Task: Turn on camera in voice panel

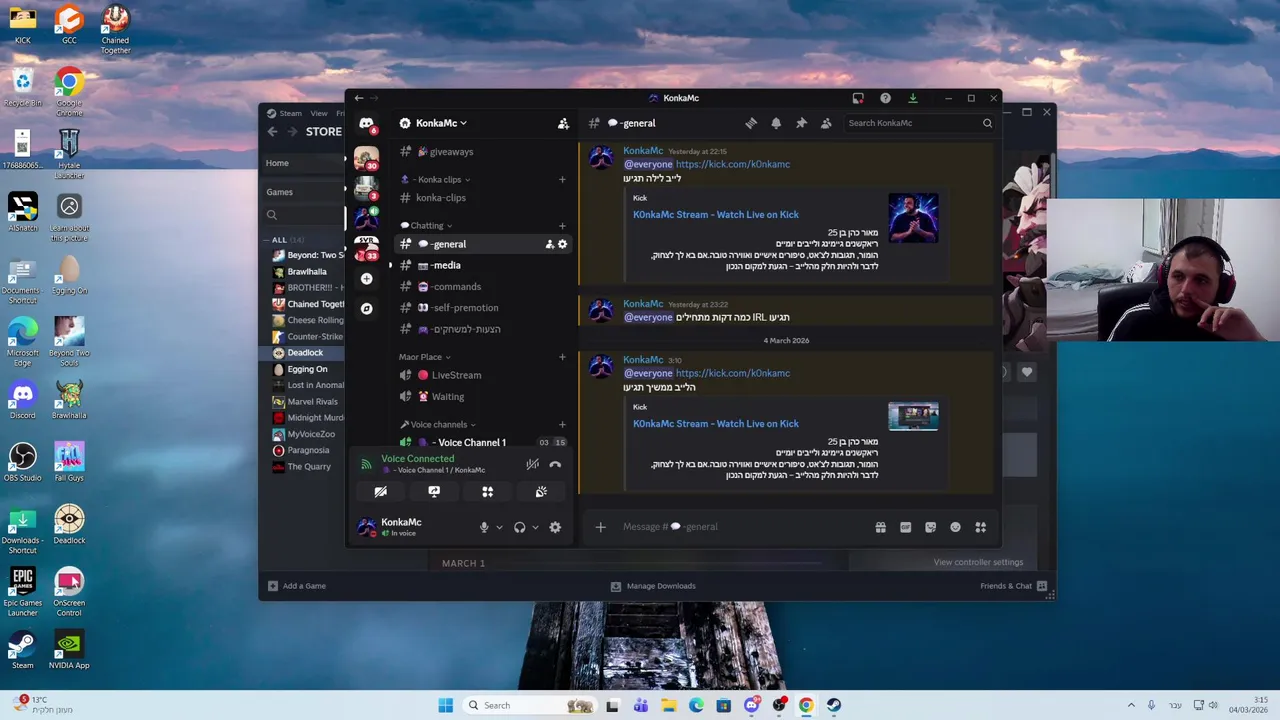Action: [x=381, y=492]
